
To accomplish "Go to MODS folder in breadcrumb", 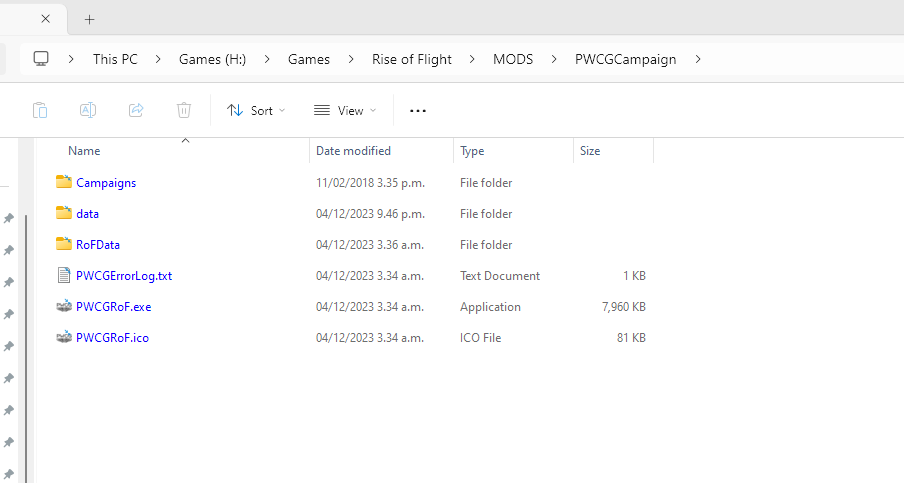I will click(x=513, y=59).
